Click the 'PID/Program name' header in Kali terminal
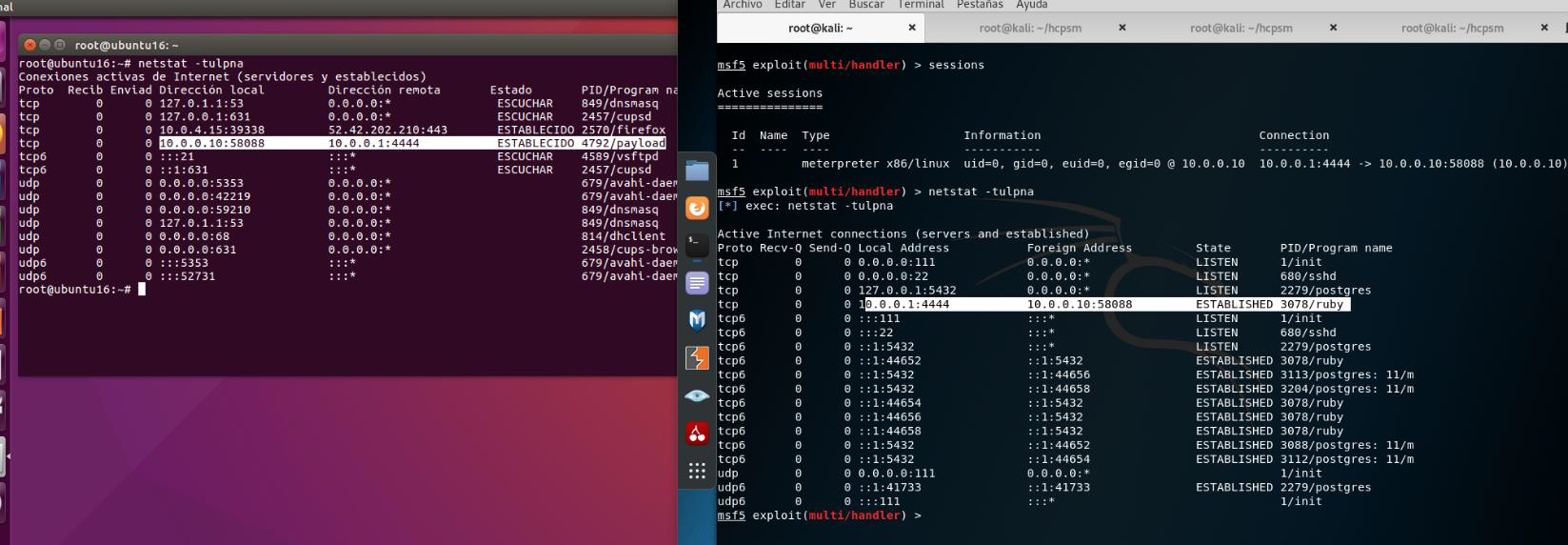The height and width of the screenshot is (545, 1568). [x=1336, y=248]
